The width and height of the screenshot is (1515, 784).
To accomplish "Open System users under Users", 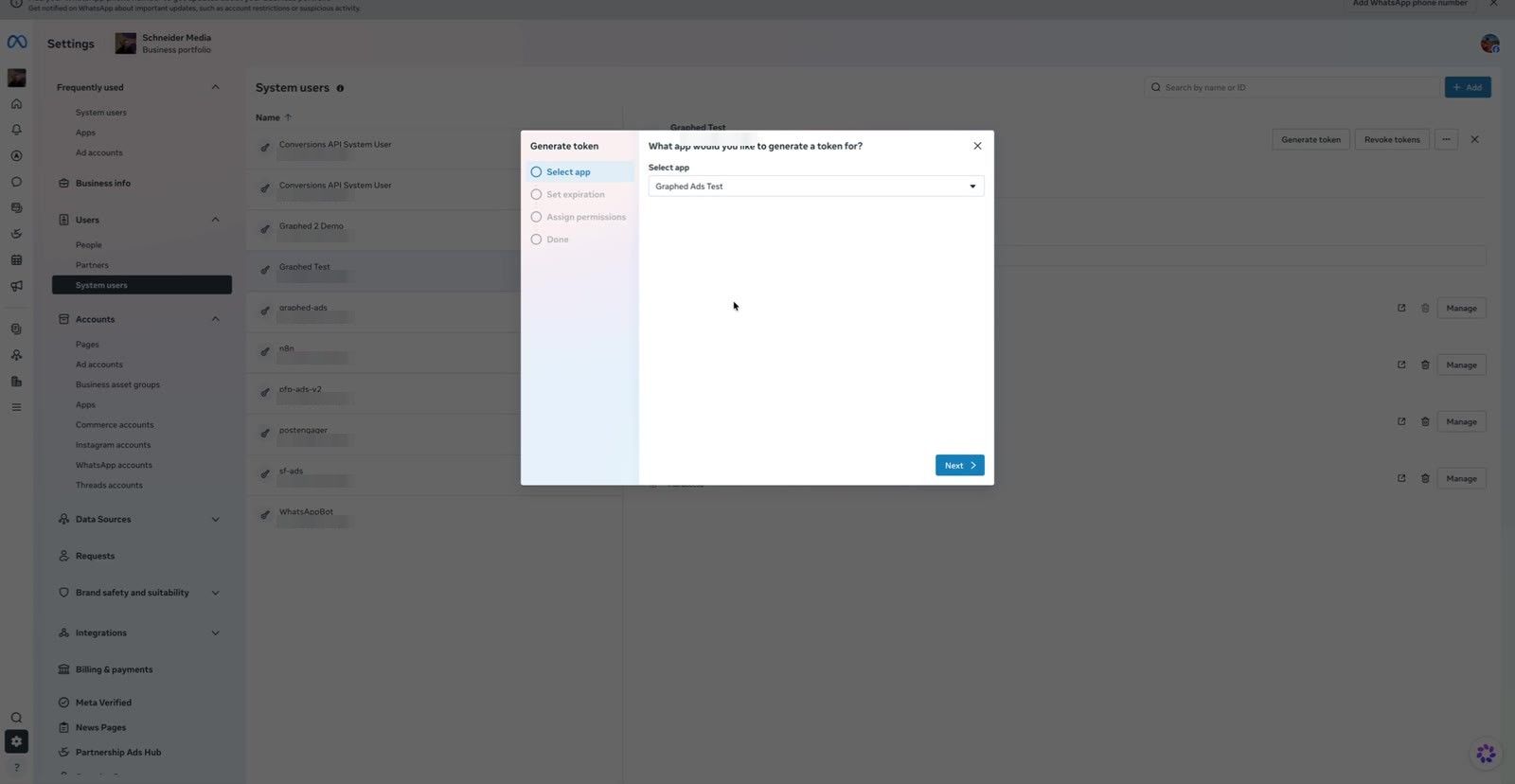I will (142, 285).
